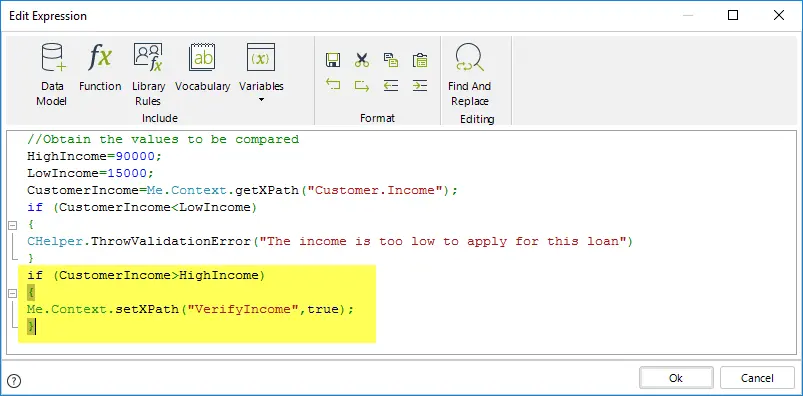Cut selection with scissors icon
Image resolution: width=803 pixels, height=396 pixels.
click(362, 60)
